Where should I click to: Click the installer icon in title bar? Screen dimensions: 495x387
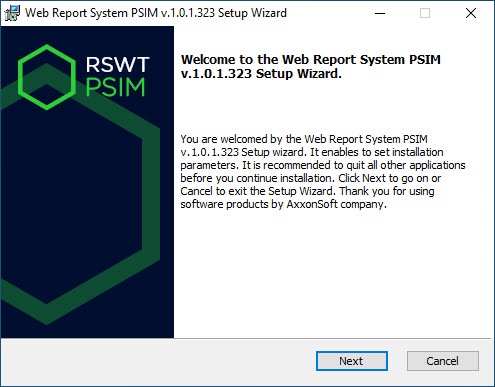click(x=12, y=13)
